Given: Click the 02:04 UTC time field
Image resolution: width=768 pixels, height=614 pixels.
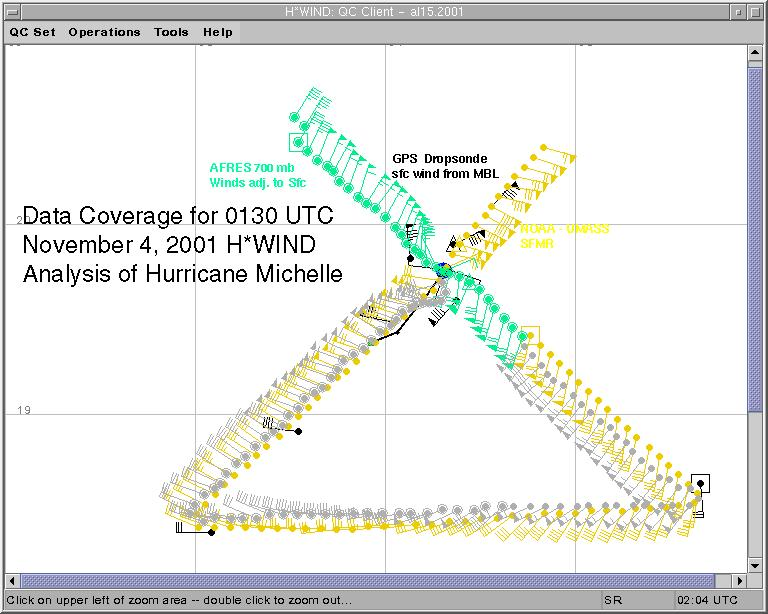Looking at the screenshot, I should click(707, 600).
